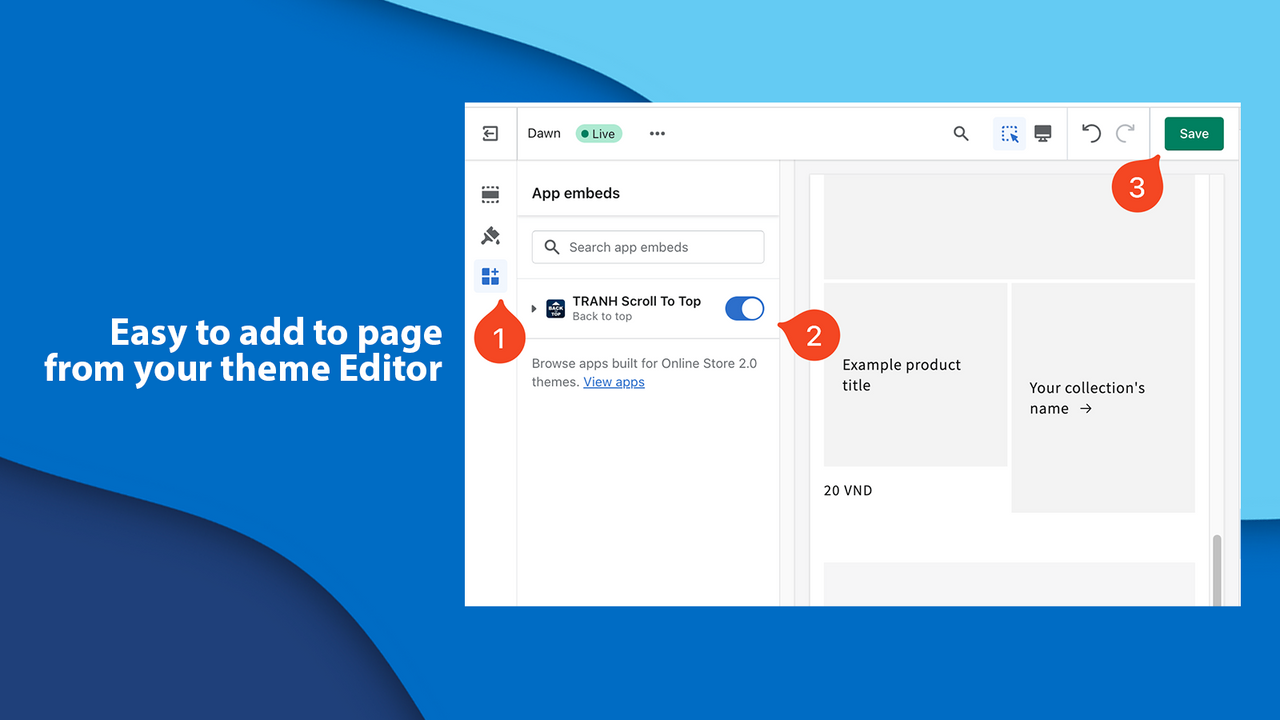The height and width of the screenshot is (720, 1280).
Task: Click the Dawn theme name
Action: (544, 133)
